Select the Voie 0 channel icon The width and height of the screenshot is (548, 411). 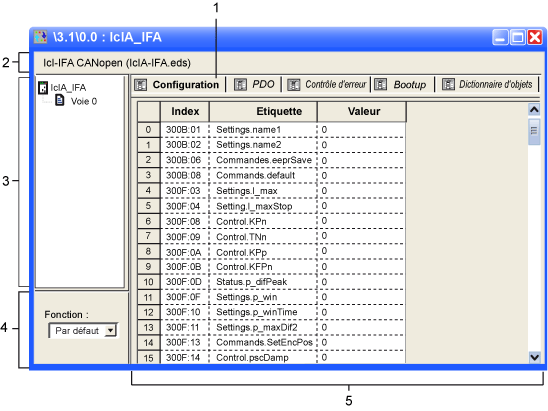coord(60,101)
